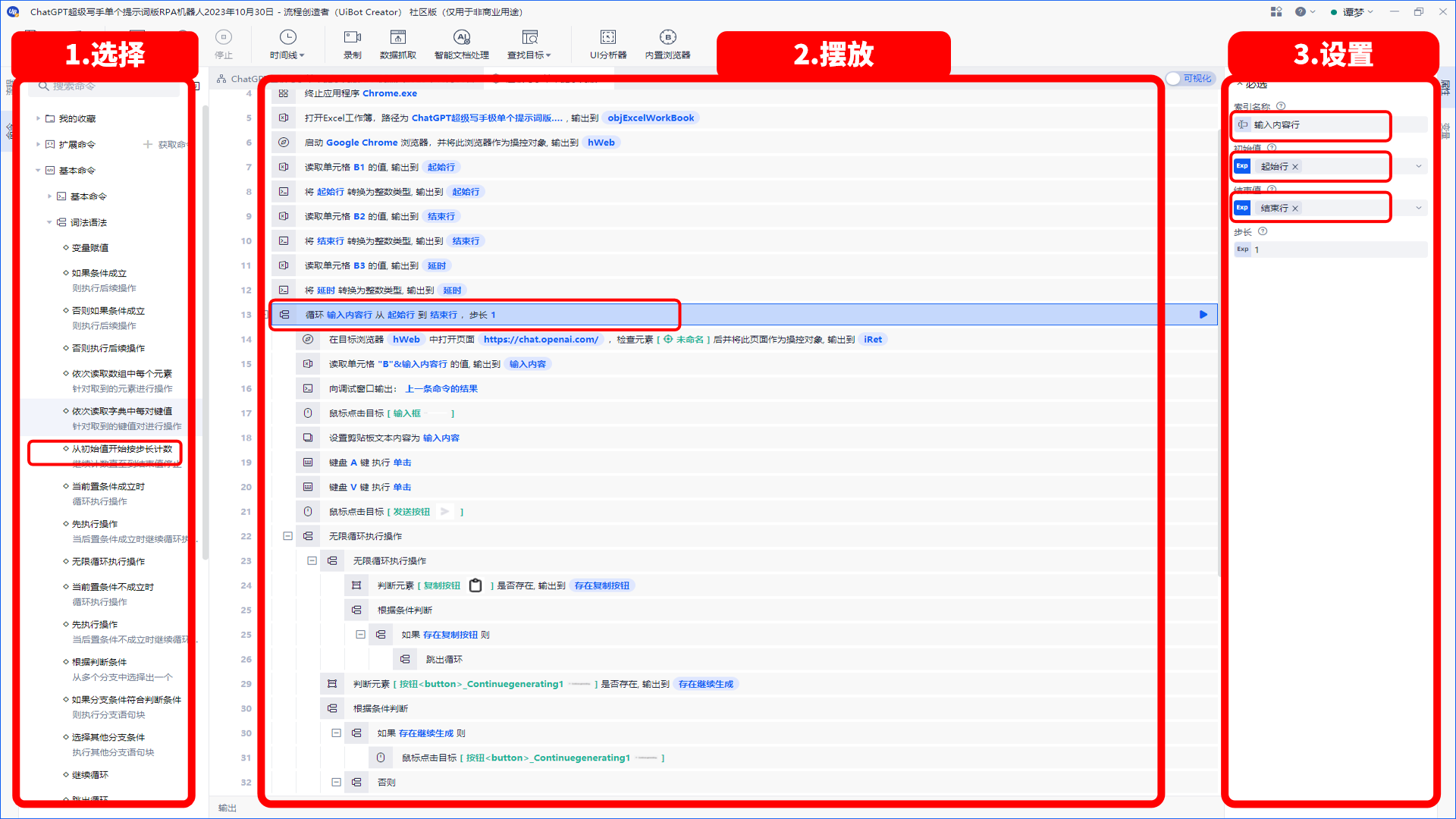Image resolution: width=1456 pixels, height=819 pixels.
Task: Click the 搜索命令 search box
Action: click(105, 86)
